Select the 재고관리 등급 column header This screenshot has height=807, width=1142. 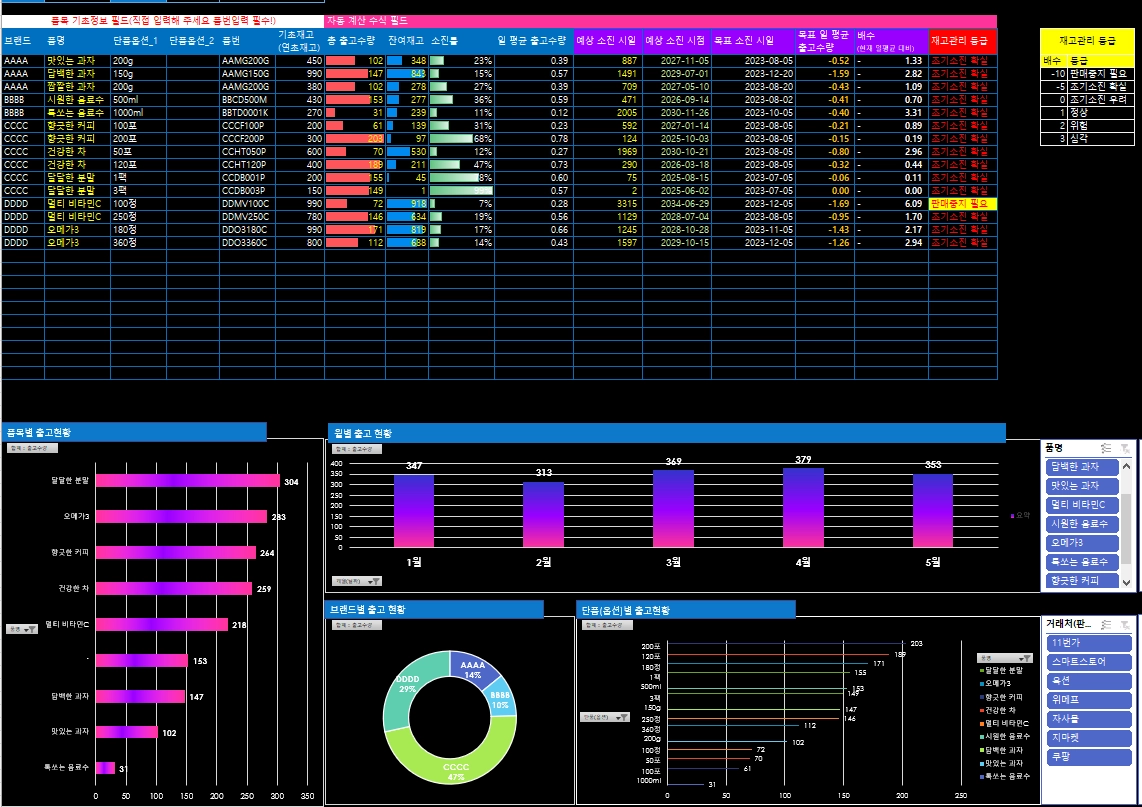click(963, 41)
